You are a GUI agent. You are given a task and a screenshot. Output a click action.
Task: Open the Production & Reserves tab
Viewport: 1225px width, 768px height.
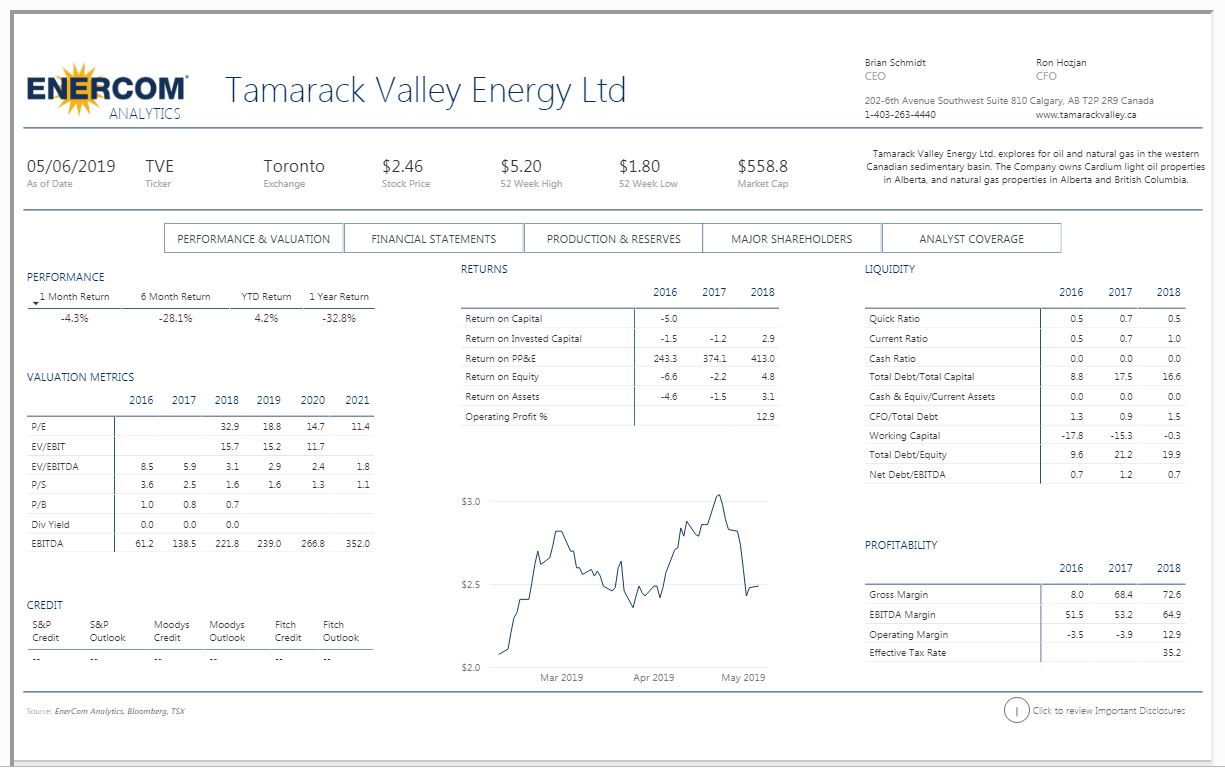(613, 239)
